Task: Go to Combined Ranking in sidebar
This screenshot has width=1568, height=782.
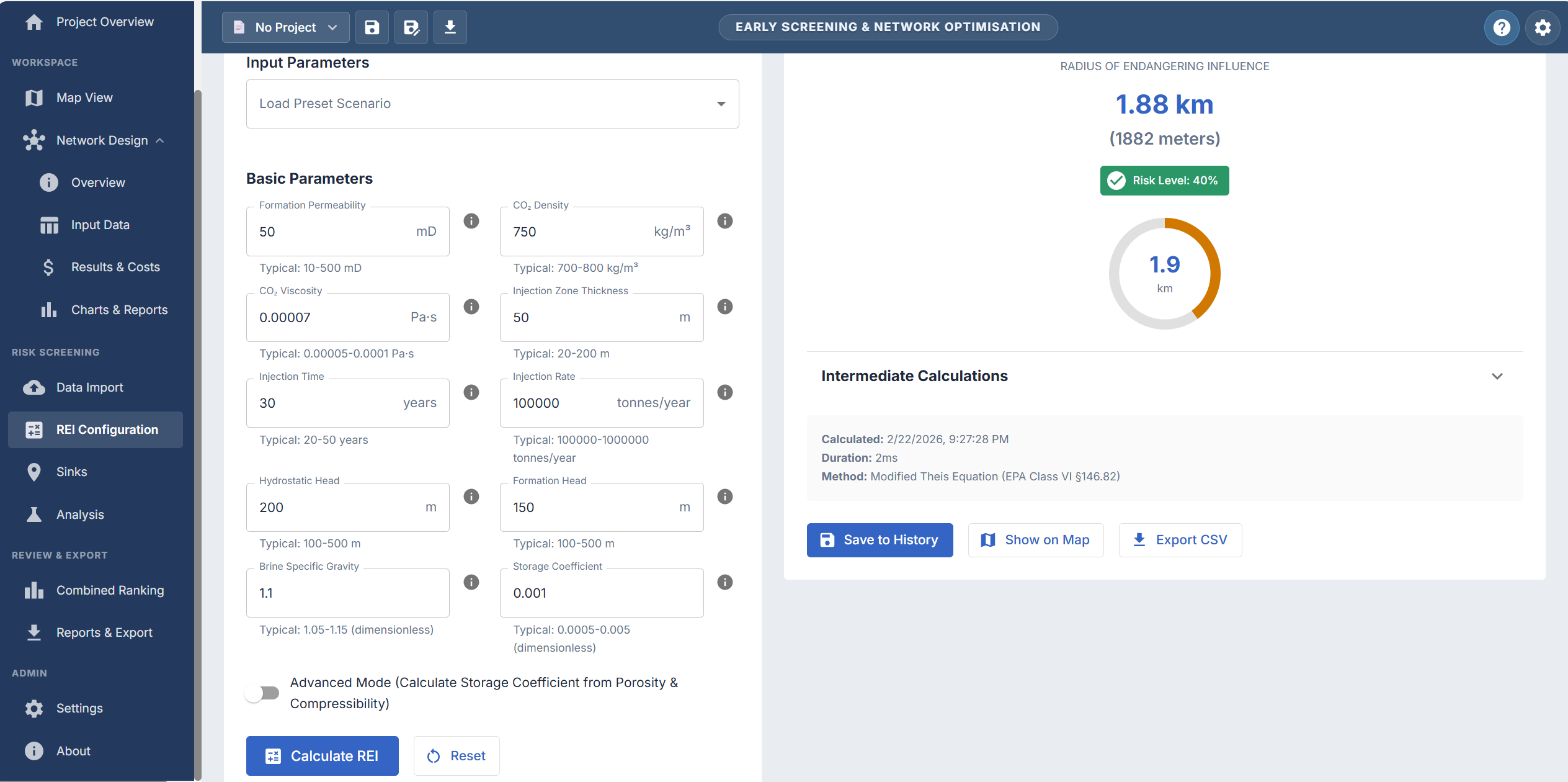Action: [x=110, y=590]
